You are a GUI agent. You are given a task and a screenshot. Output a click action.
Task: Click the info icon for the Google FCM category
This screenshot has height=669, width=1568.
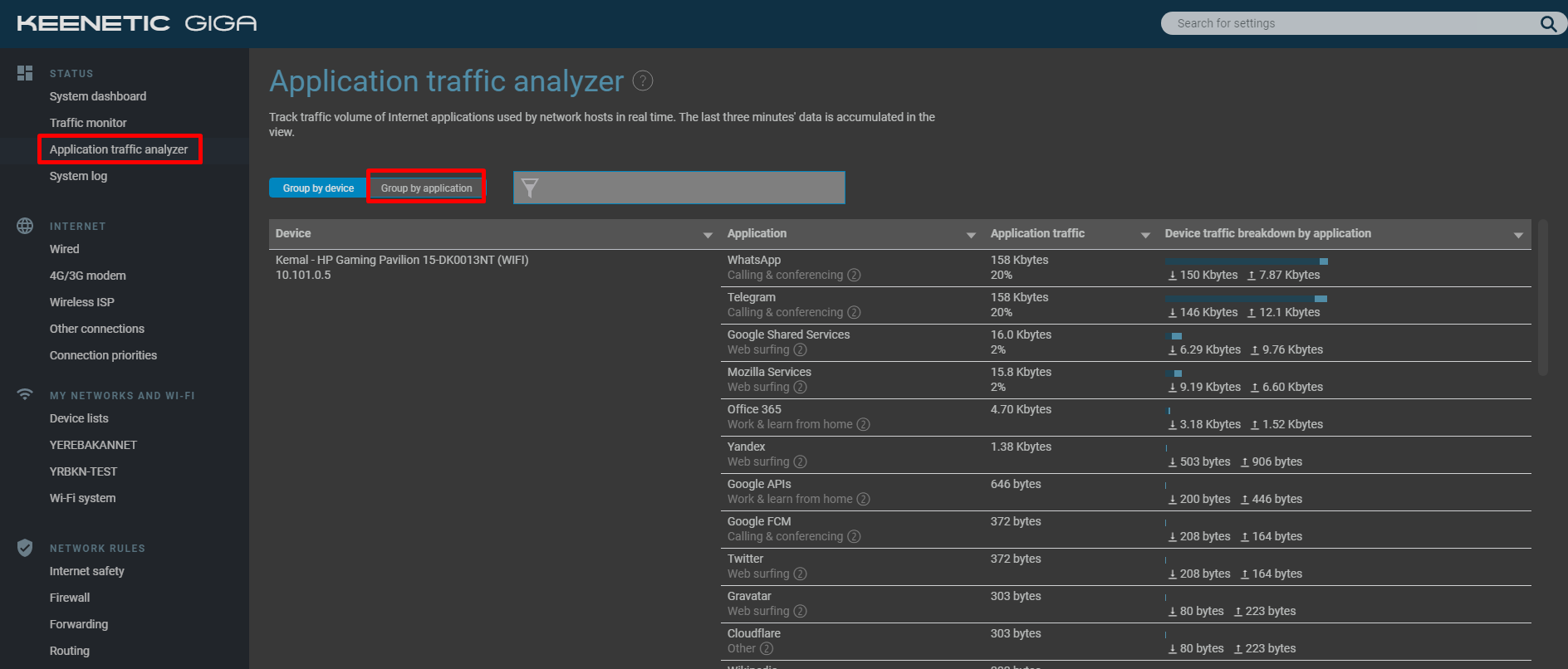tap(854, 536)
